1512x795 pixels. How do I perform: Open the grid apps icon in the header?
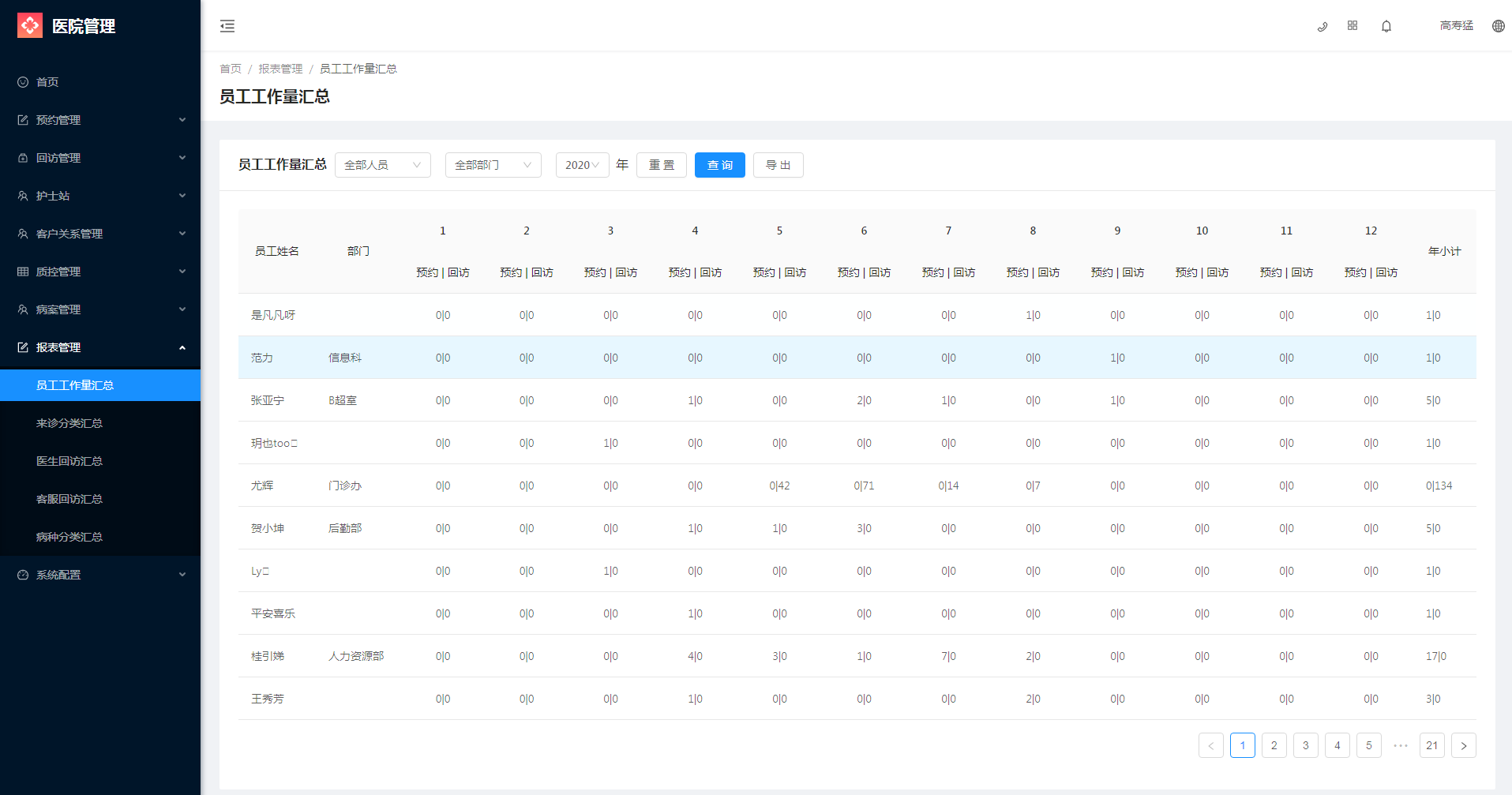(1353, 25)
